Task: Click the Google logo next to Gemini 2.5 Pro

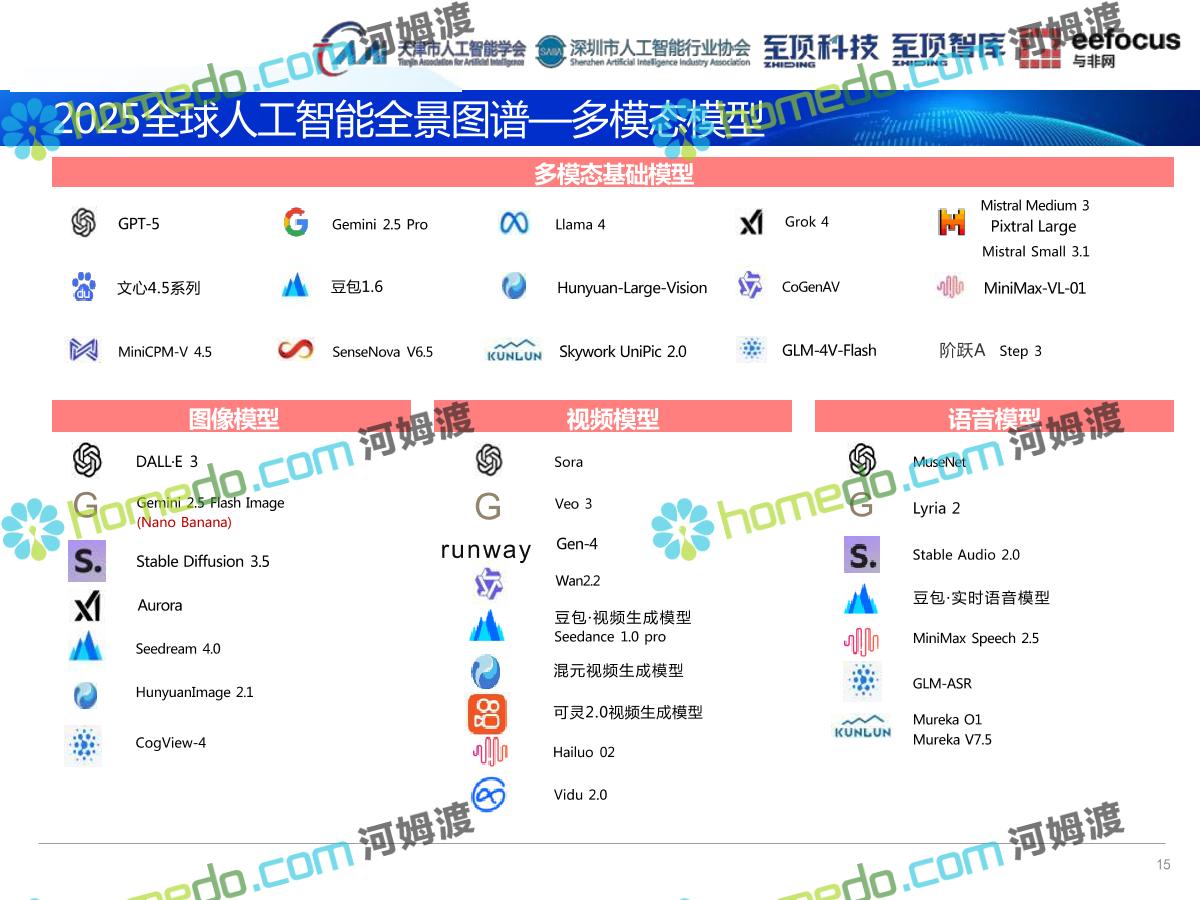Action: coord(295,223)
